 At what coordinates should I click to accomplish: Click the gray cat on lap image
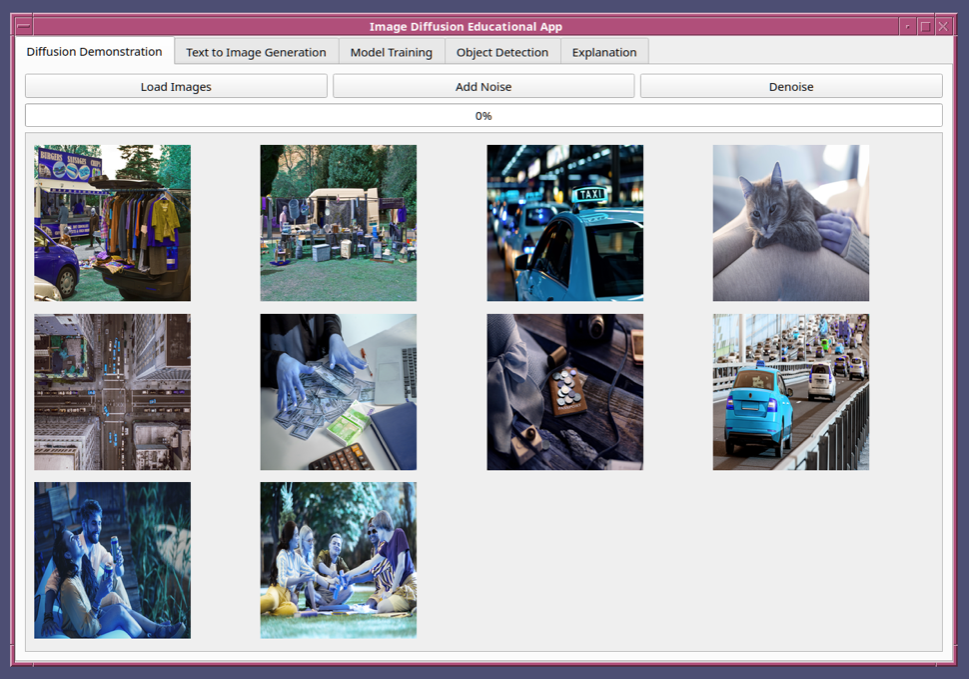[790, 223]
